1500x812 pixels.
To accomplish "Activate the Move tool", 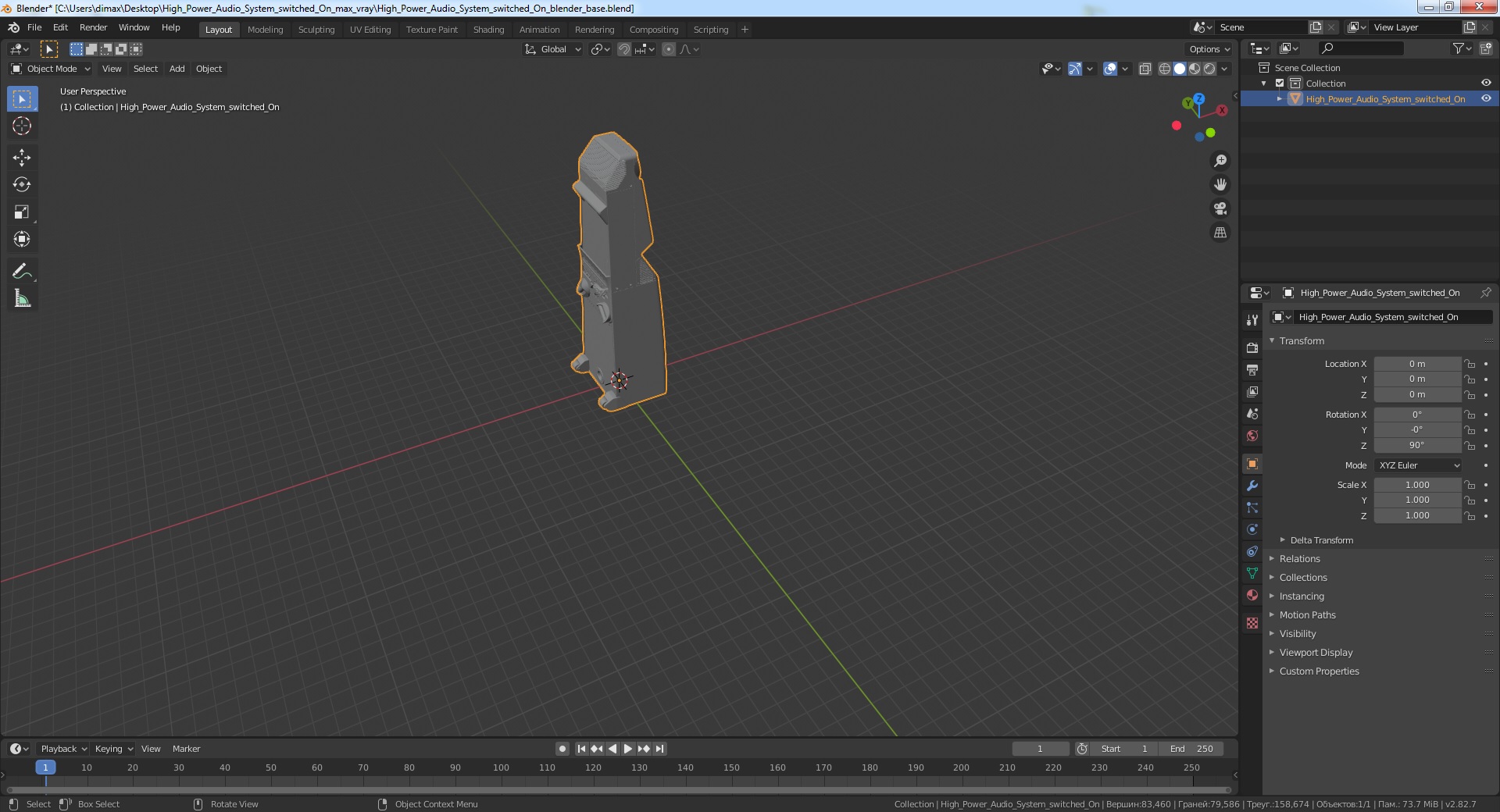I will (22, 158).
